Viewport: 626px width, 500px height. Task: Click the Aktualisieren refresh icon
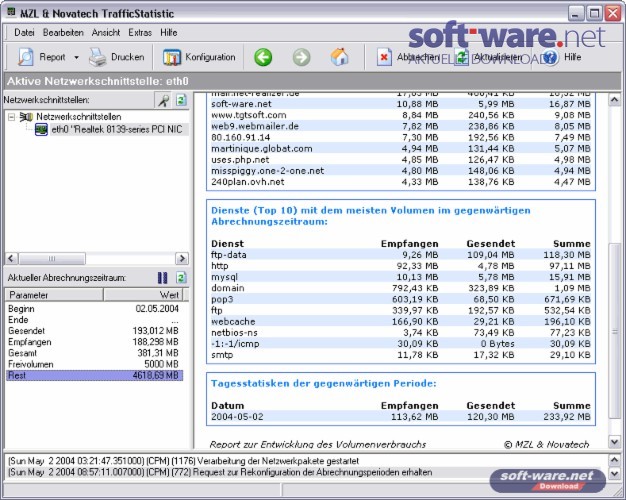pos(461,57)
